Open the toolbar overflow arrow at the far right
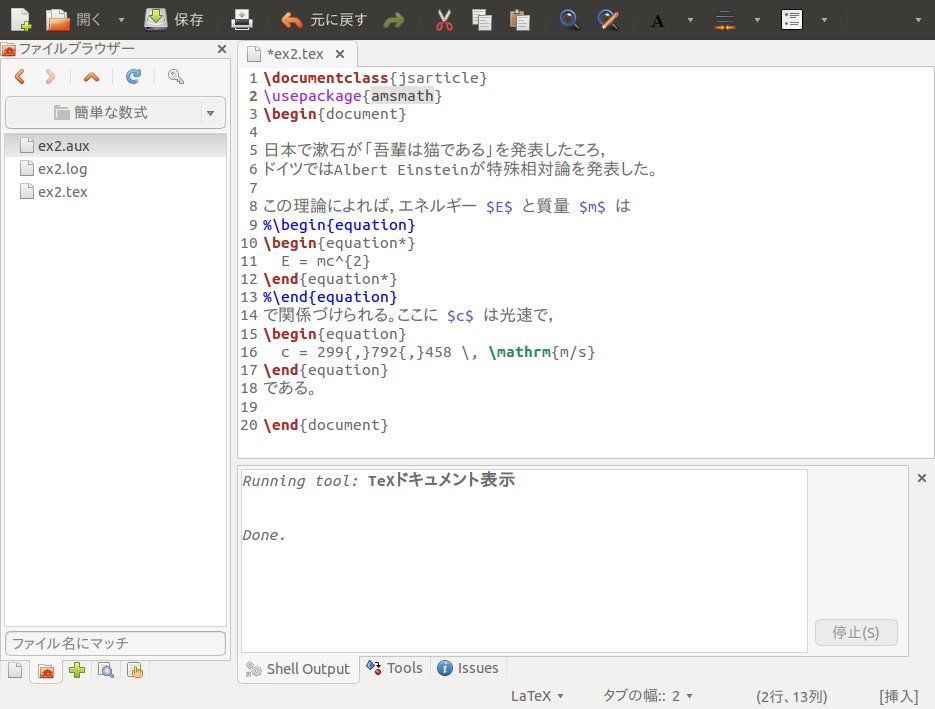Image resolution: width=935 pixels, height=709 pixels. (918, 20)
